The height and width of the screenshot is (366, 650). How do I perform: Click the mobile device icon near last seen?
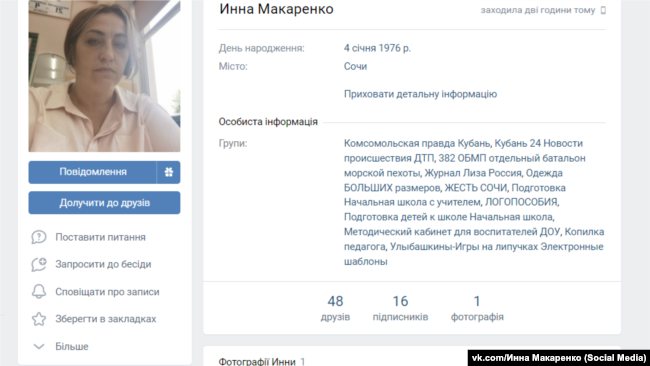pyautogui.click(x=603, y=10)
